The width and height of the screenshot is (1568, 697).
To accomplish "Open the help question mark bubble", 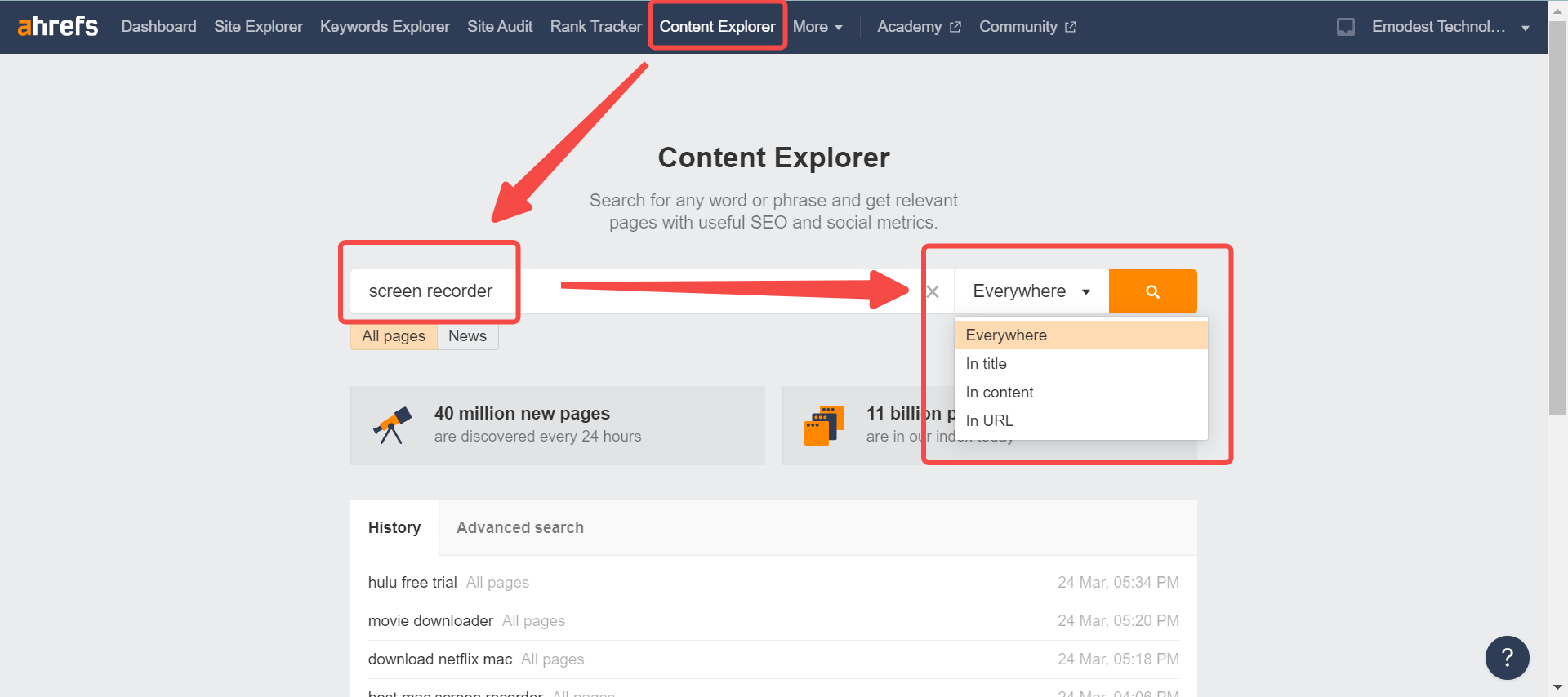I will 1507,657.
